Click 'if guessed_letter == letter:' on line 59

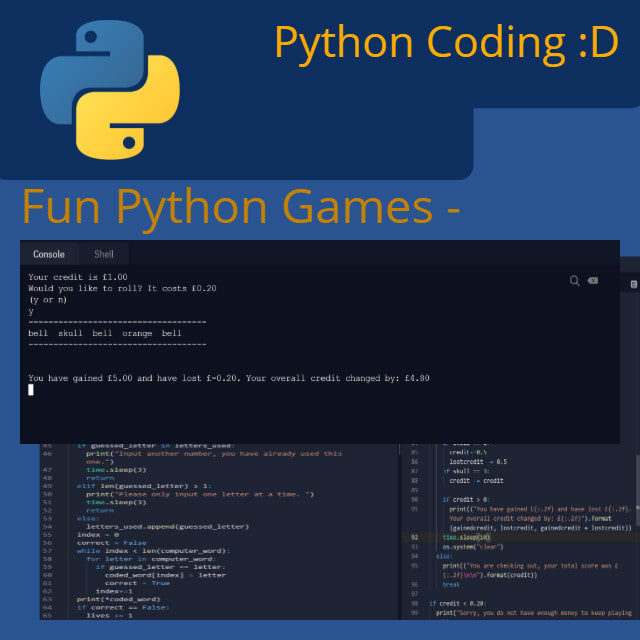click(160, 567)
